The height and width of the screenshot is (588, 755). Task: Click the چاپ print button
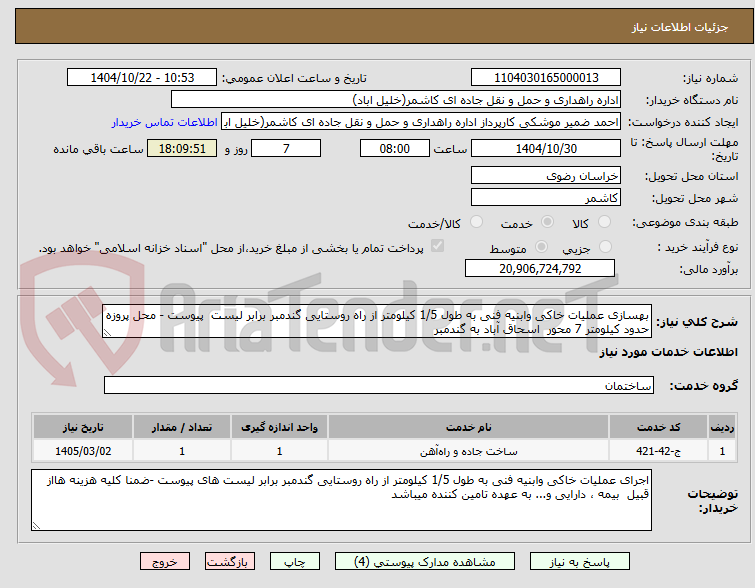click(x=295, y=562)
